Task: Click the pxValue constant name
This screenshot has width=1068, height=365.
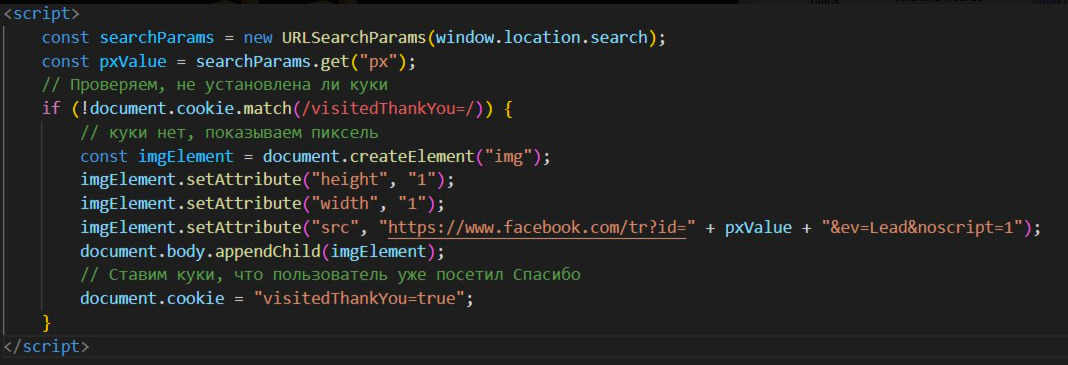Action: click(x=133, y=61)
